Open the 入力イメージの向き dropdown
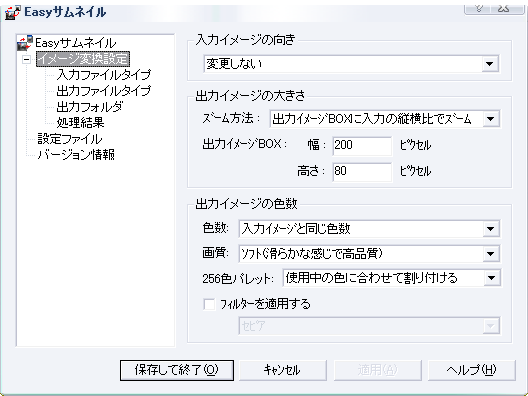 (352, 64)
